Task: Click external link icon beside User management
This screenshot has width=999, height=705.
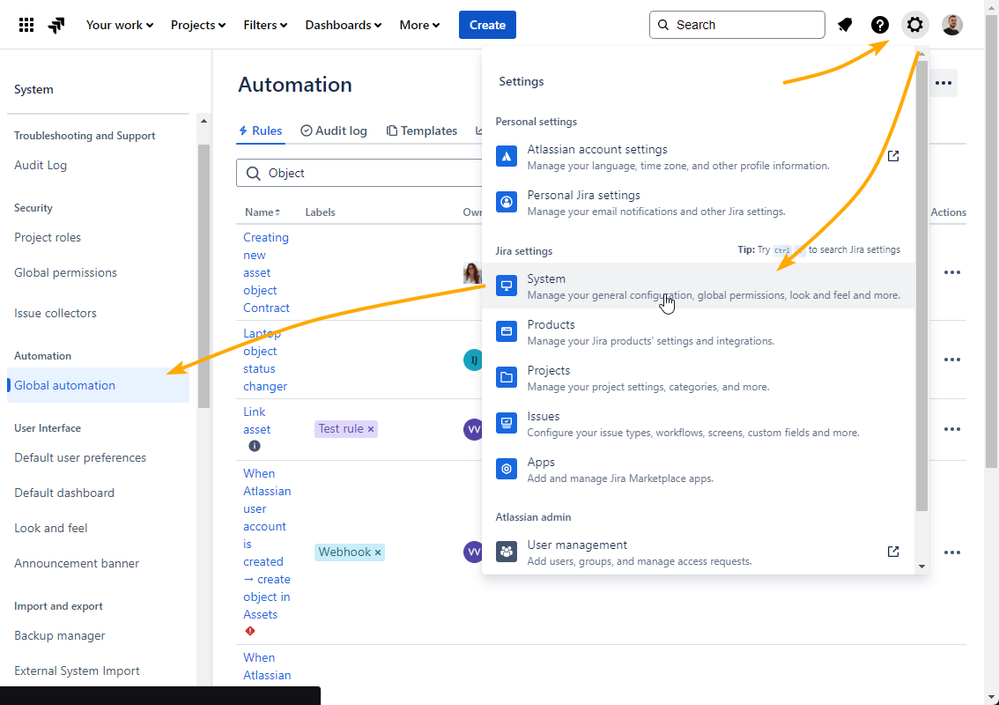Action: [x=893, y=552]
